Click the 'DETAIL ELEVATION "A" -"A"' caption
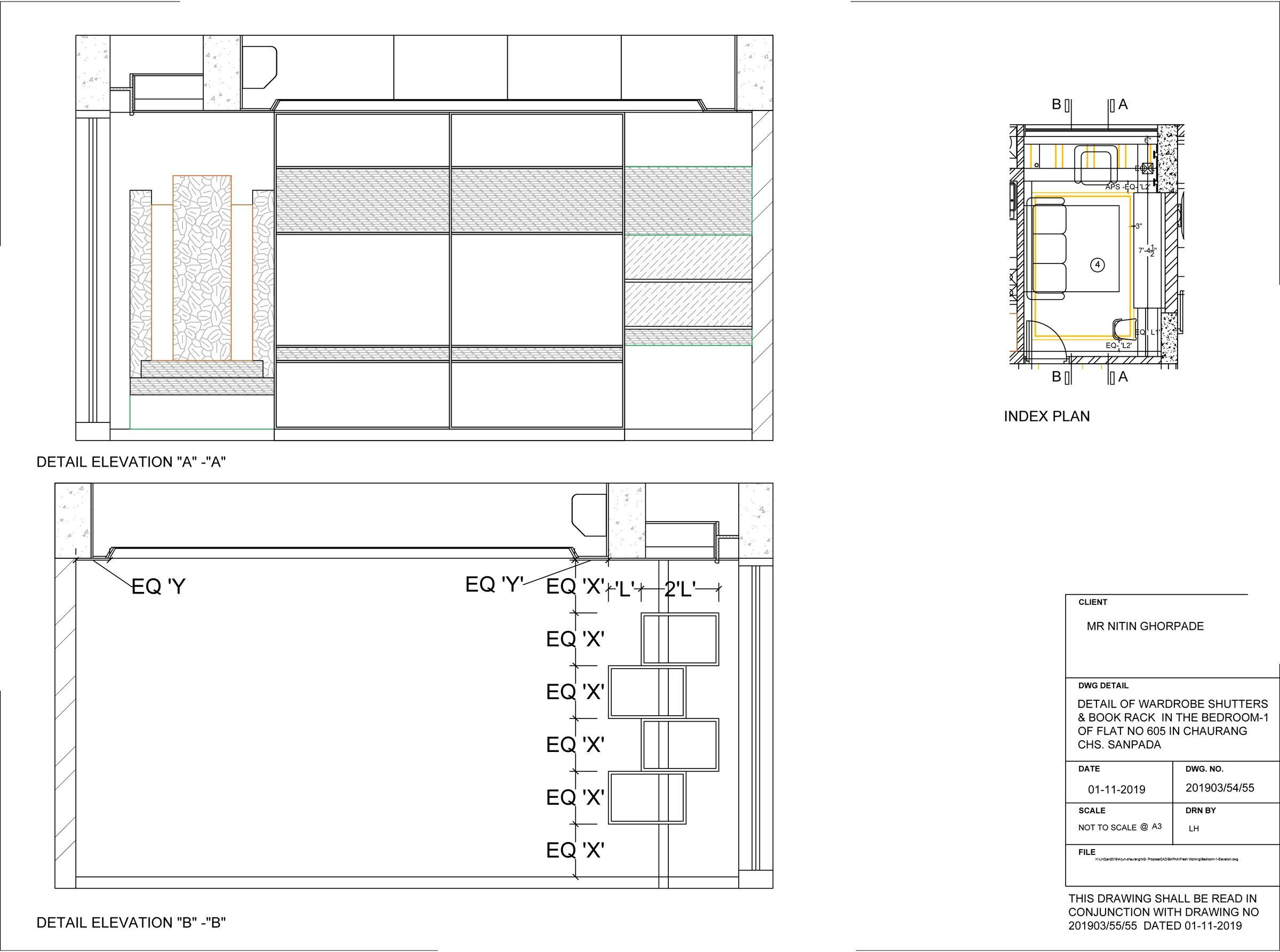1280x952 pixels. (131, 462)
